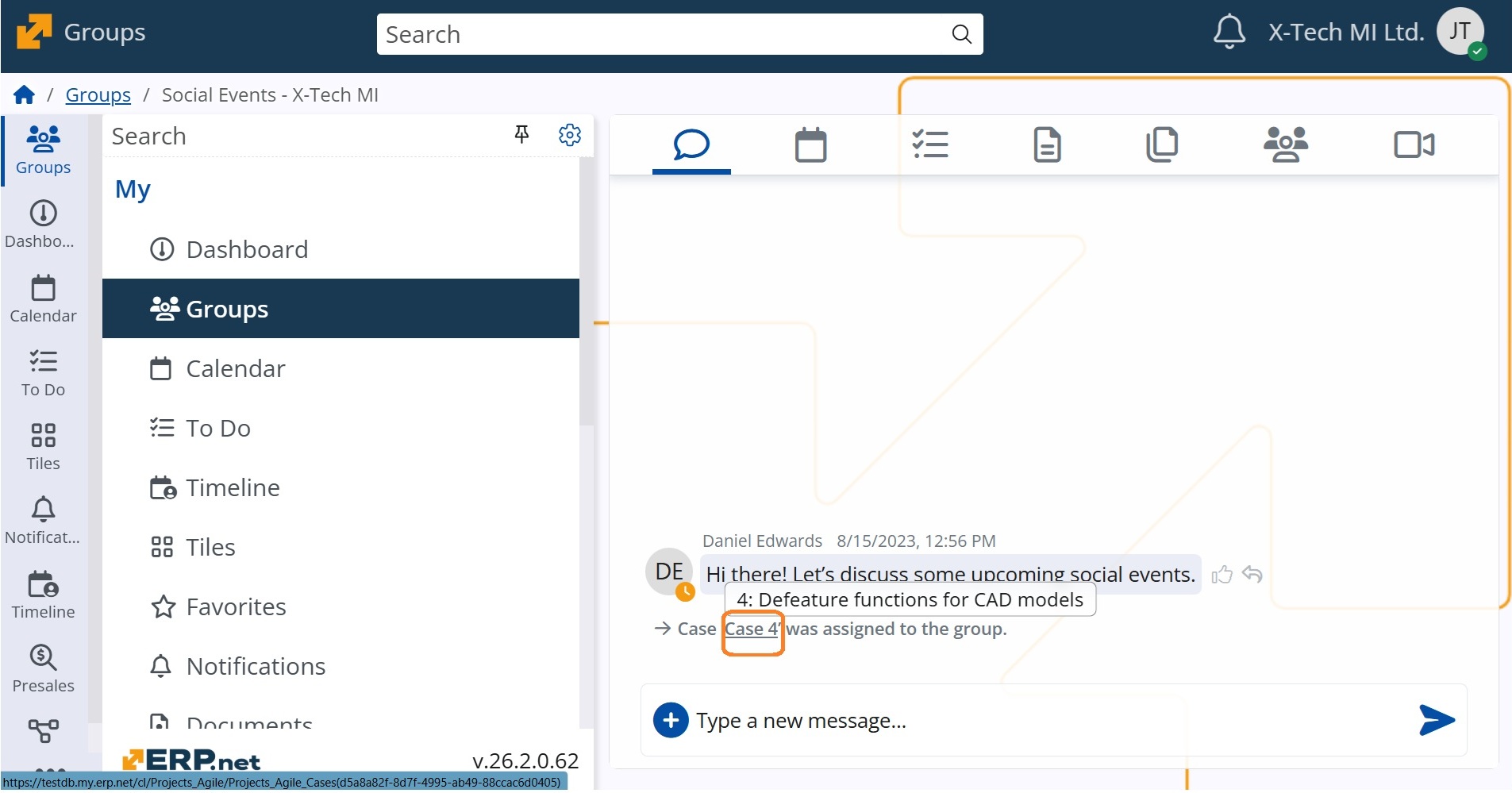Open the Case 4 link
The width and height of the screenshot is (1512, 793).
pyautogui.click(x=751, y=629)
